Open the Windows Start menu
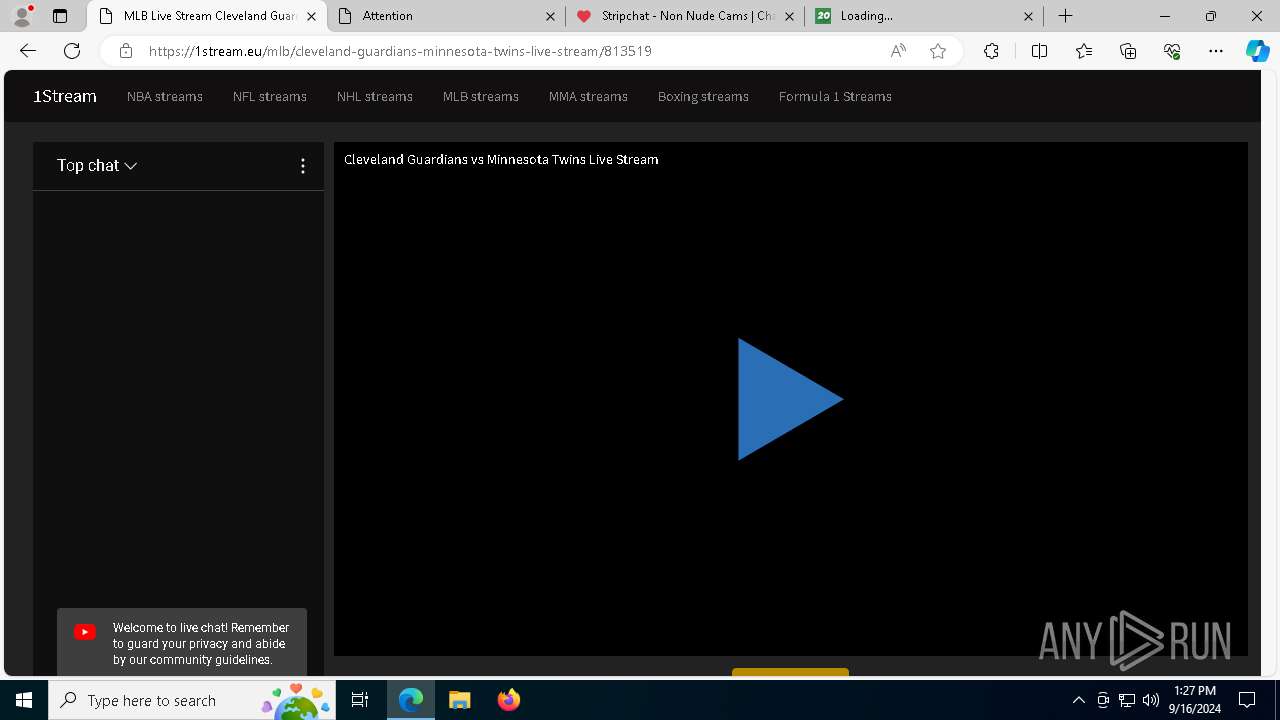1280x720 pixels. tap(24, 700)
